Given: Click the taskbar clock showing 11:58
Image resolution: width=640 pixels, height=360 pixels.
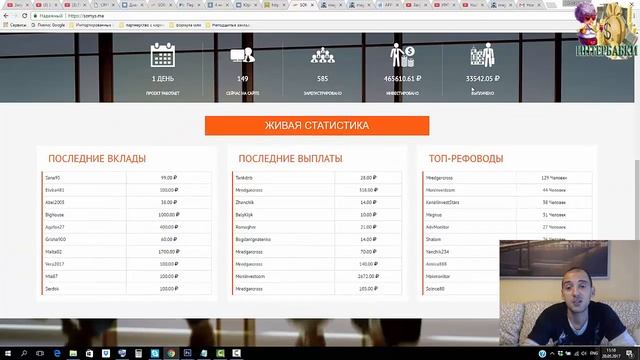Looking at the screenshot, I should (x=611, y=353).
